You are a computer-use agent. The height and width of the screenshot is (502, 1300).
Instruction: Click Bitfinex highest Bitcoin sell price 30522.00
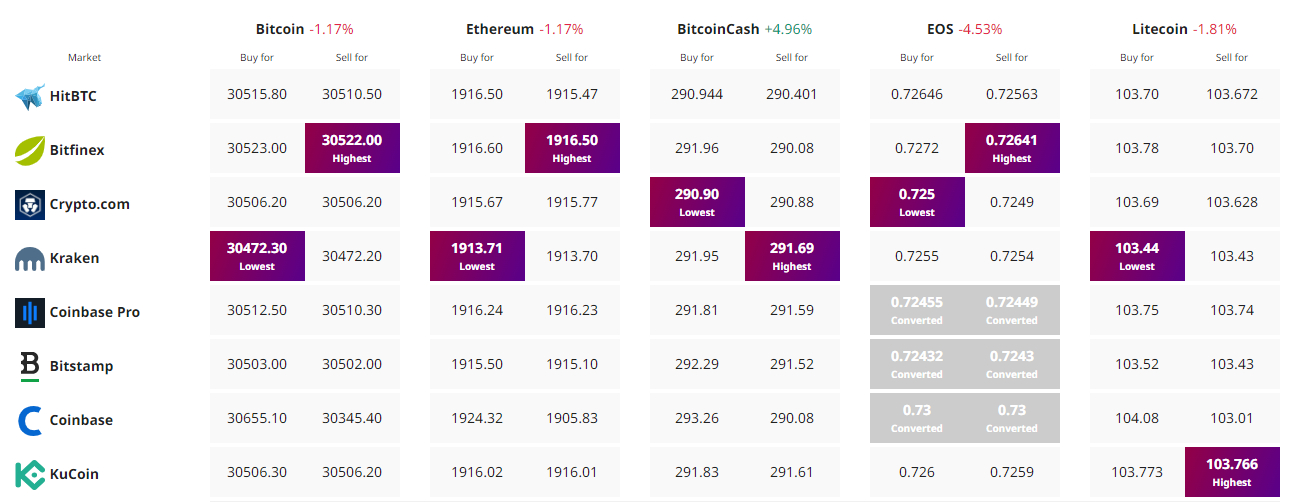352,148
